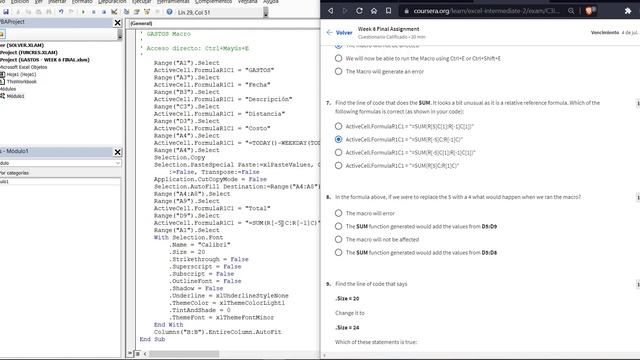Click the padlock site info icon
Screen dimensions: 640x360
point(407,11)
